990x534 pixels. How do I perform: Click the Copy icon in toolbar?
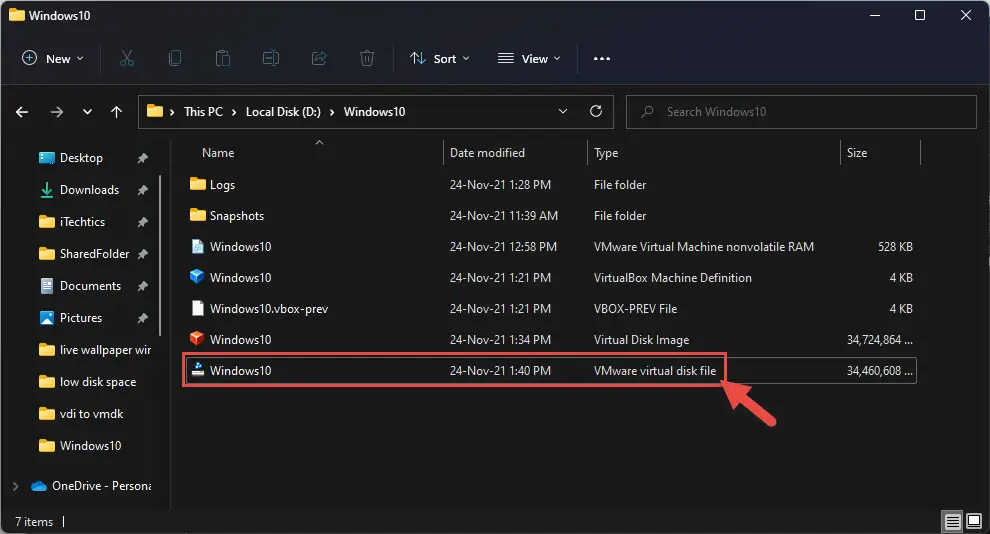tap(175, 59)
